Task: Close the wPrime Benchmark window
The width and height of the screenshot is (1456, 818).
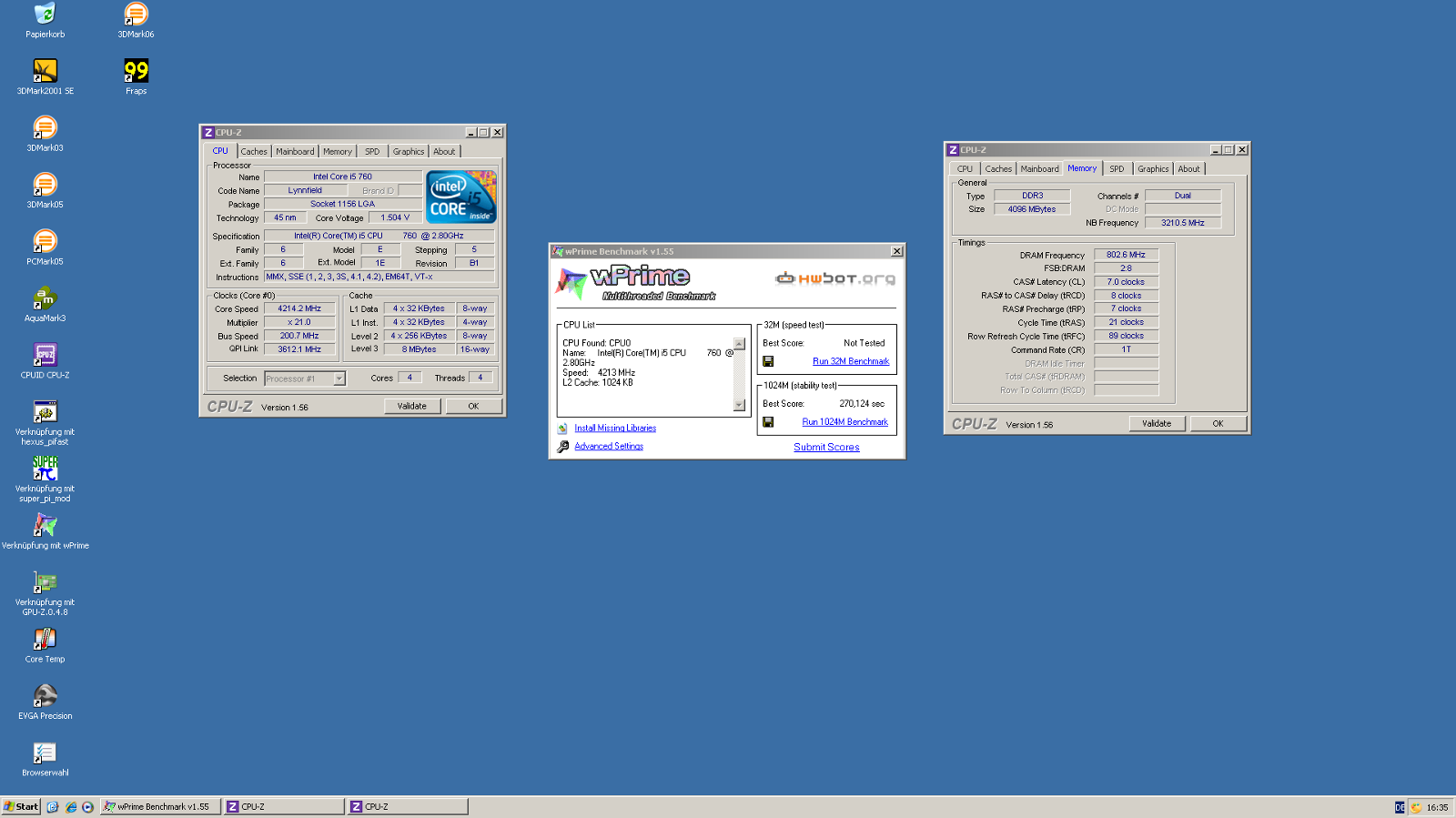Action: 896,252
